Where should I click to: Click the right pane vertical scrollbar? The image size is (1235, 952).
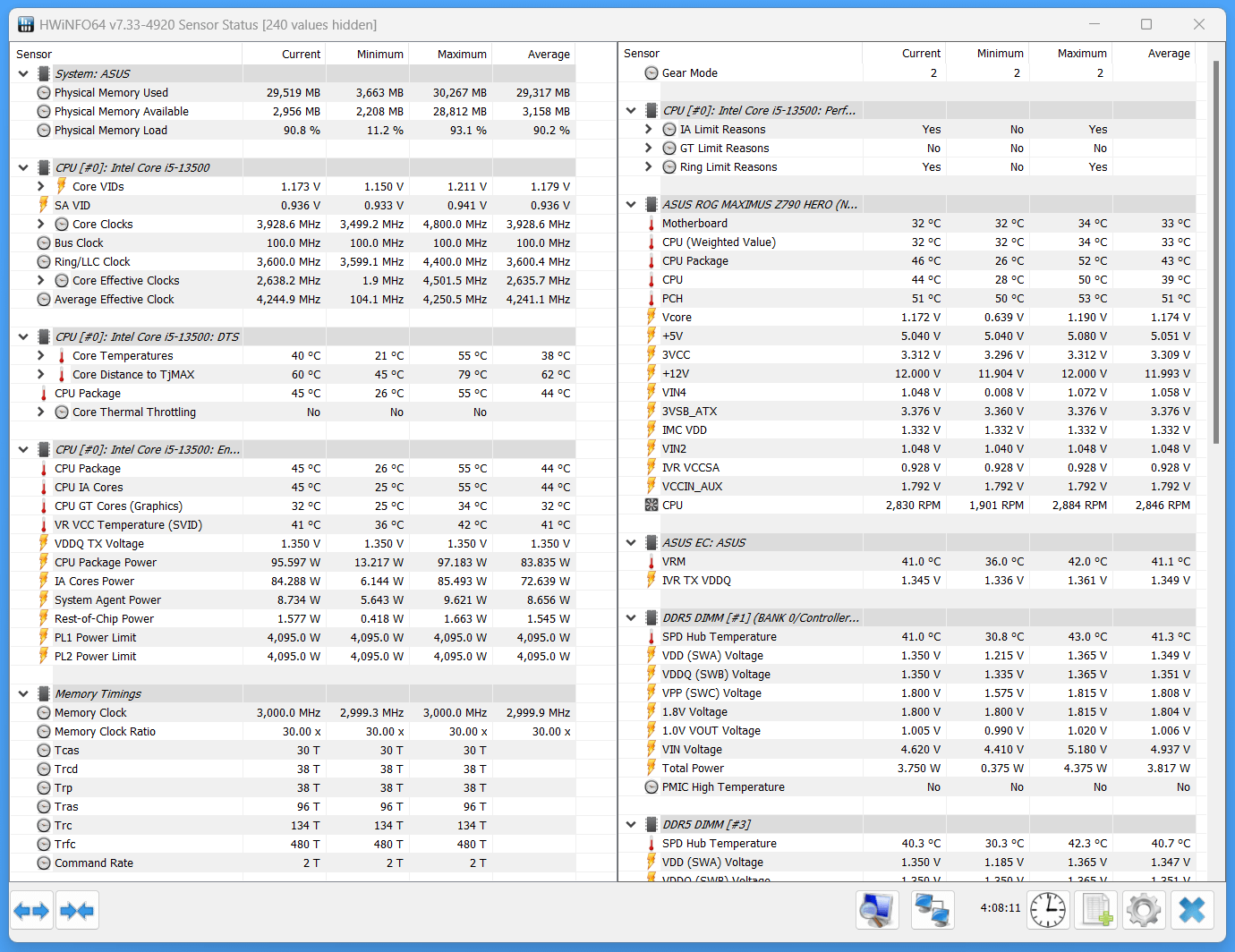[x=1215, y=251]
